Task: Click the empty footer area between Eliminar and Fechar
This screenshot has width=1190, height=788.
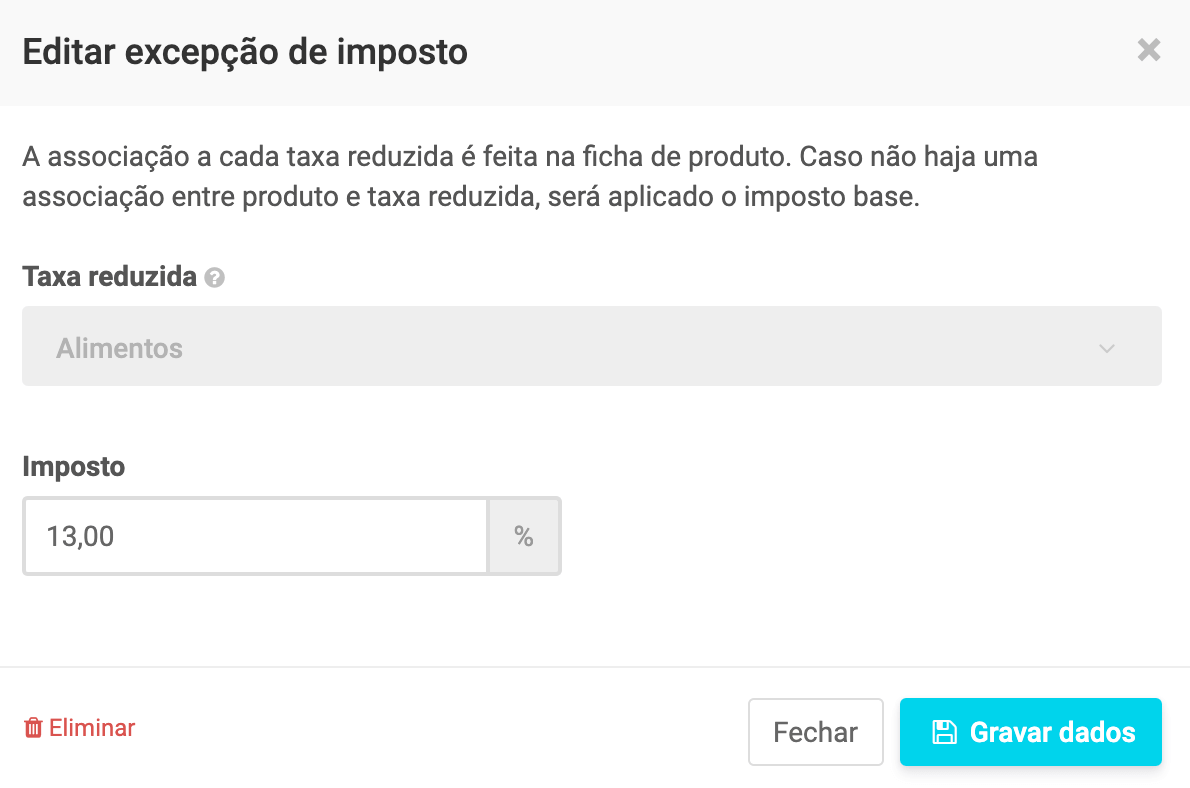Action: [440, 730]
